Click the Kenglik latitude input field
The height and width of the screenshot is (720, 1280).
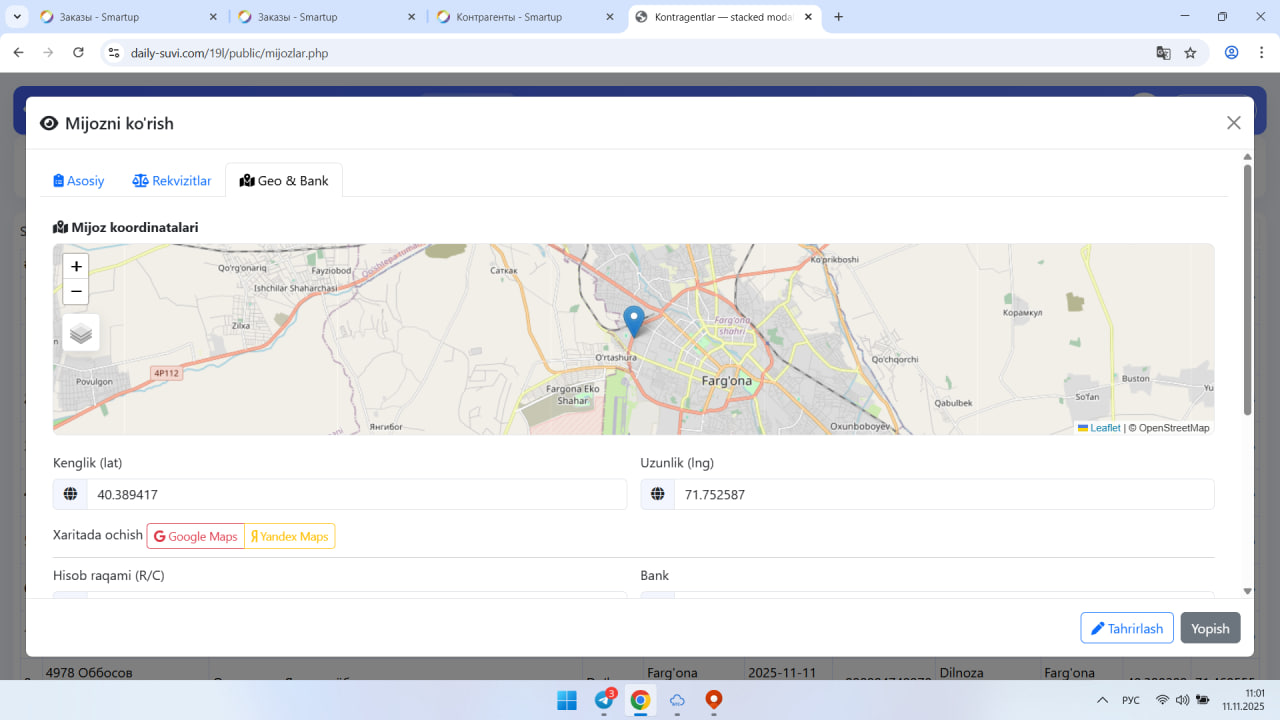(x=356, y=494)
